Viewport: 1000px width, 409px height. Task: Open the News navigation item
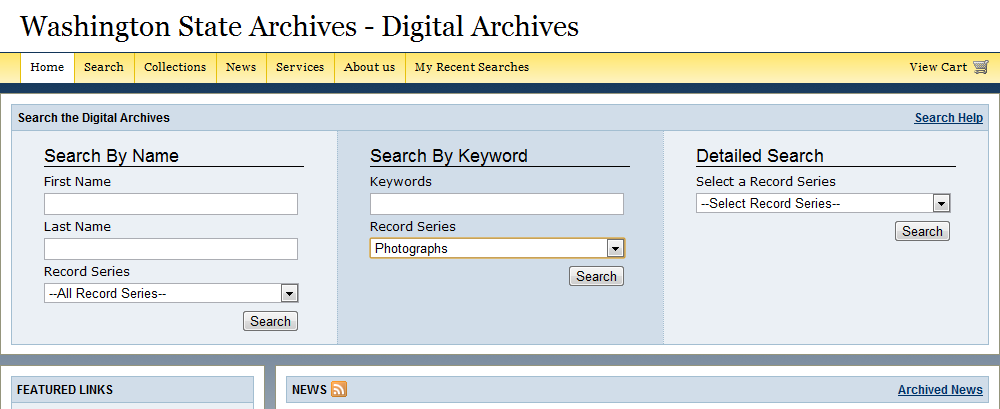point(241,67)
